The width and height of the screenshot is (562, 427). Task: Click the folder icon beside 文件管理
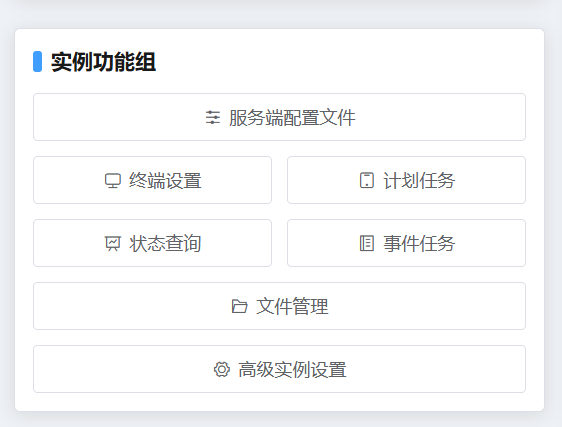coord(239,307)
